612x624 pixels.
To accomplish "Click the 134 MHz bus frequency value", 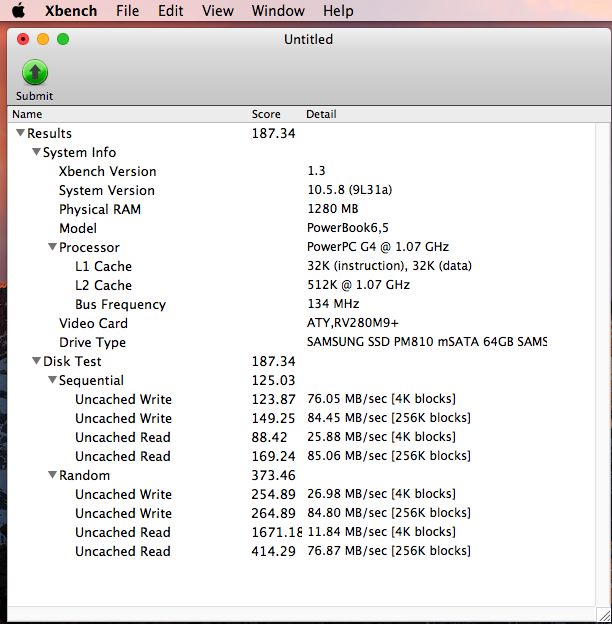I will (x=333, y=304).
